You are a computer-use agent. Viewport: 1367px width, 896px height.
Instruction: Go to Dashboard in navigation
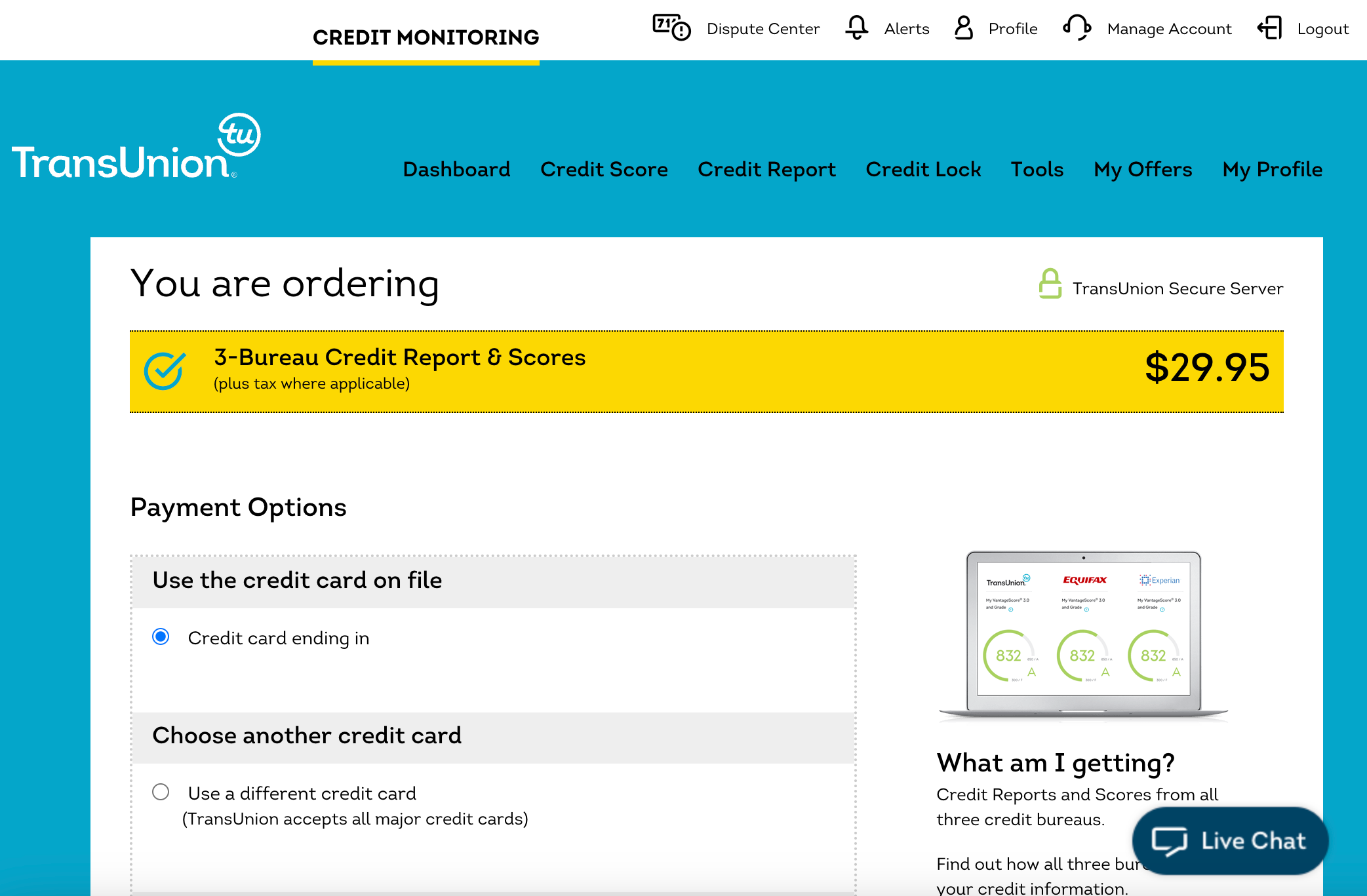point(456,169)
